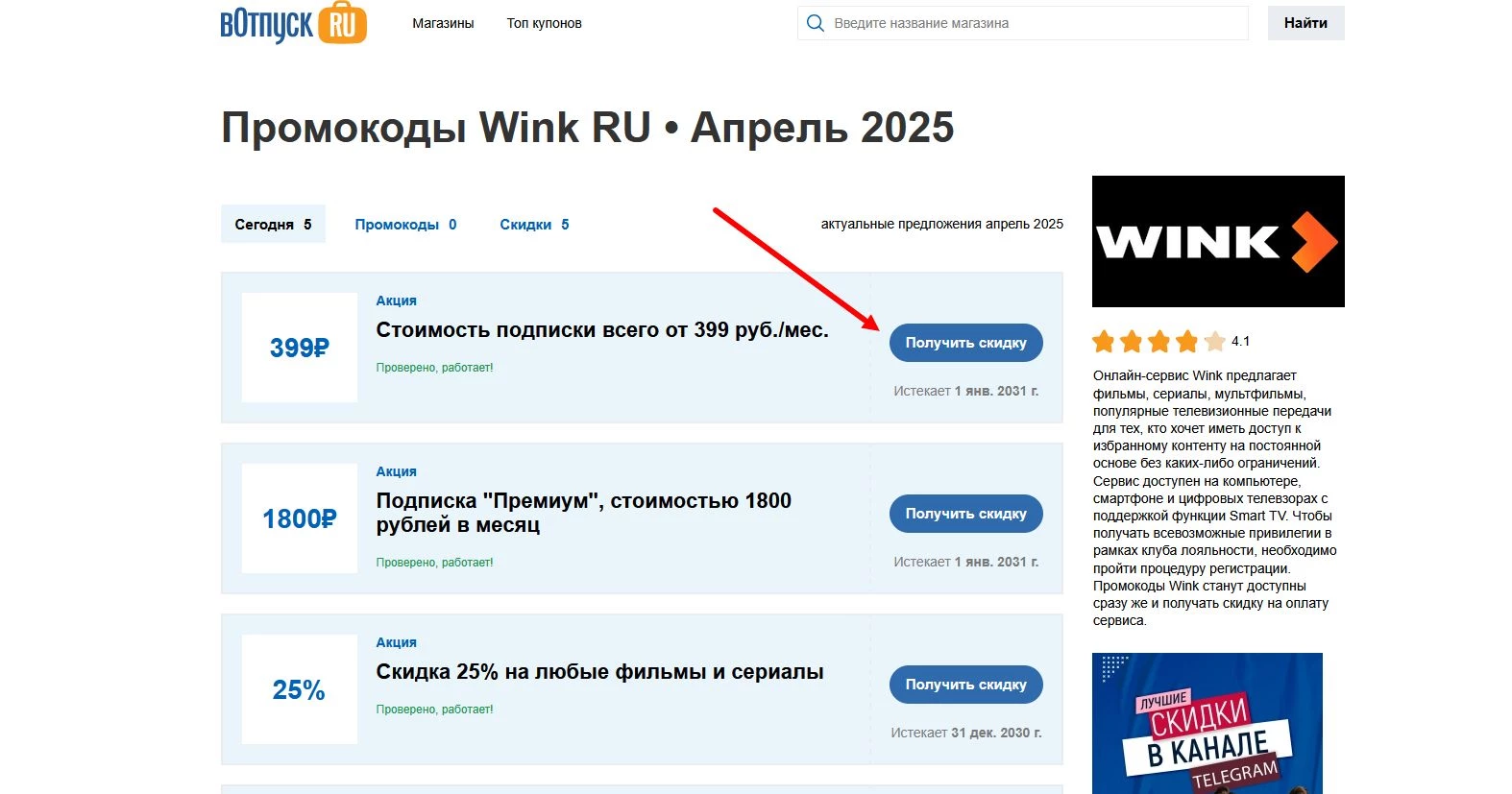Open the Магазины menu item
This screenshot has width=1512, height=794.
pyautogui.click(x=443, y=23)
